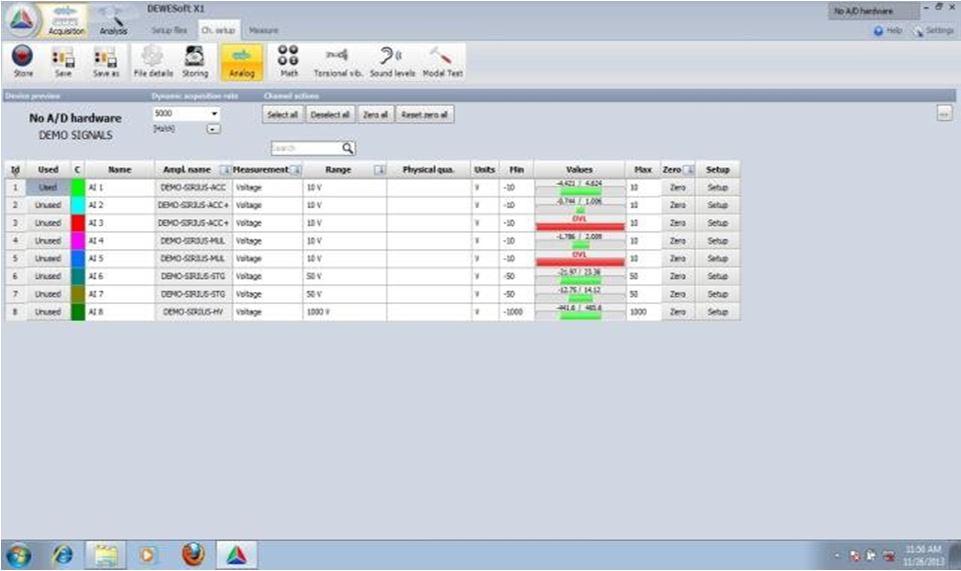The height and width of the screenshot is (571, 961).
Task: Toggle Unused button for AI 4
Action: pos(48,241)
